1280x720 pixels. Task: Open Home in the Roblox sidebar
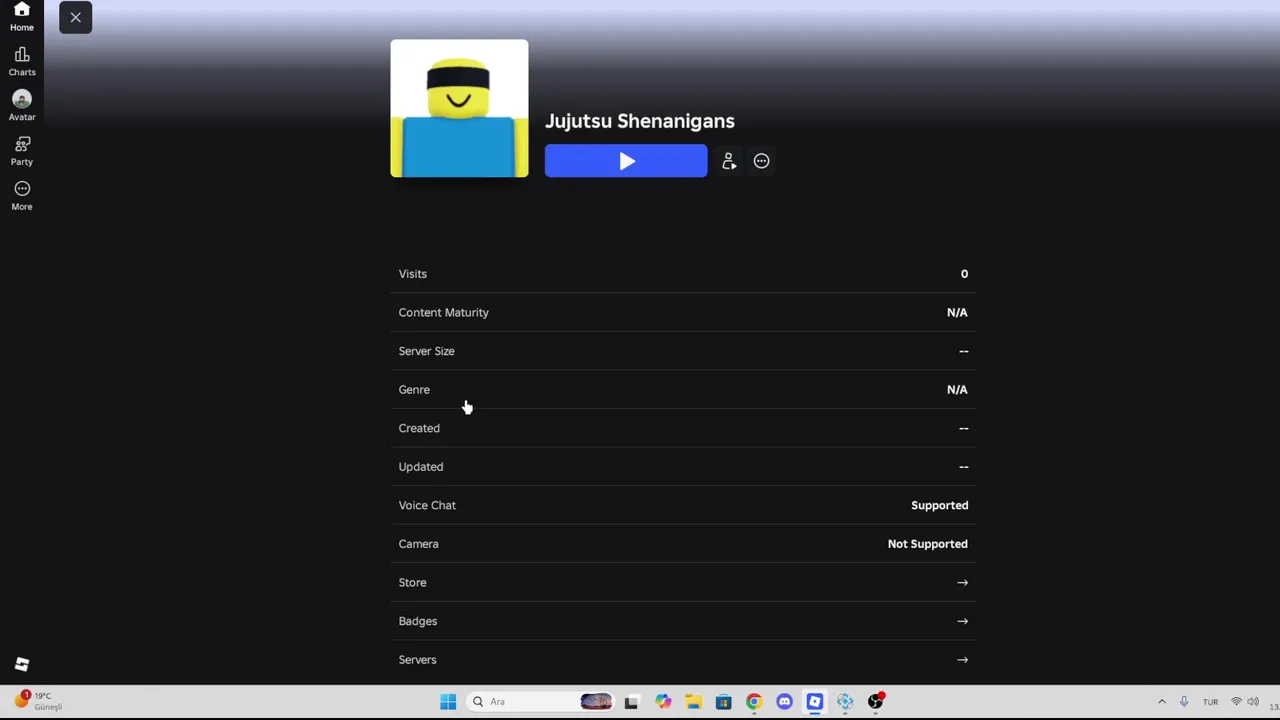click(22, 17)
